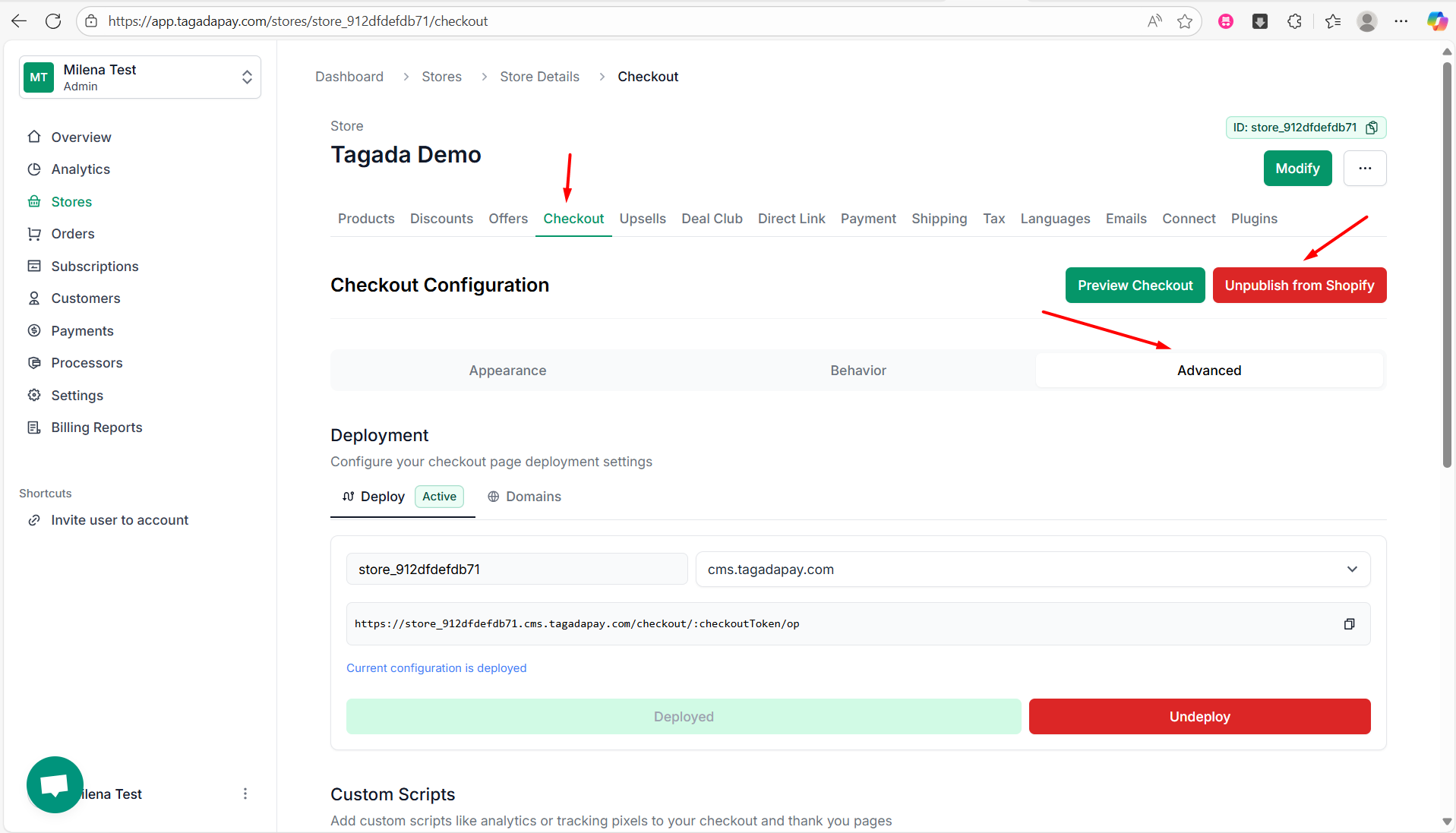The height and width of the screenshot is (833, 1456).
Task: Copy the checkout URL icon
Action: pyautogui.click(x=1349, y=624)
